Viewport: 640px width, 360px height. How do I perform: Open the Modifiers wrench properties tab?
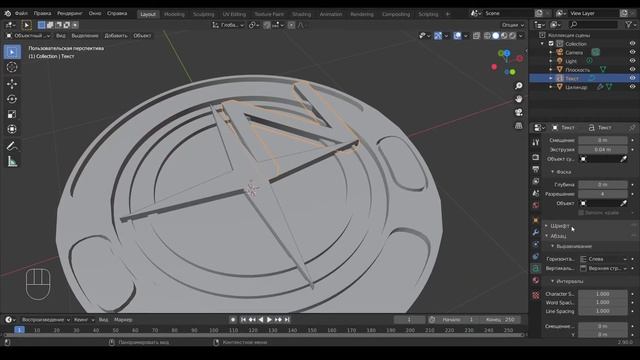(536, 232)
